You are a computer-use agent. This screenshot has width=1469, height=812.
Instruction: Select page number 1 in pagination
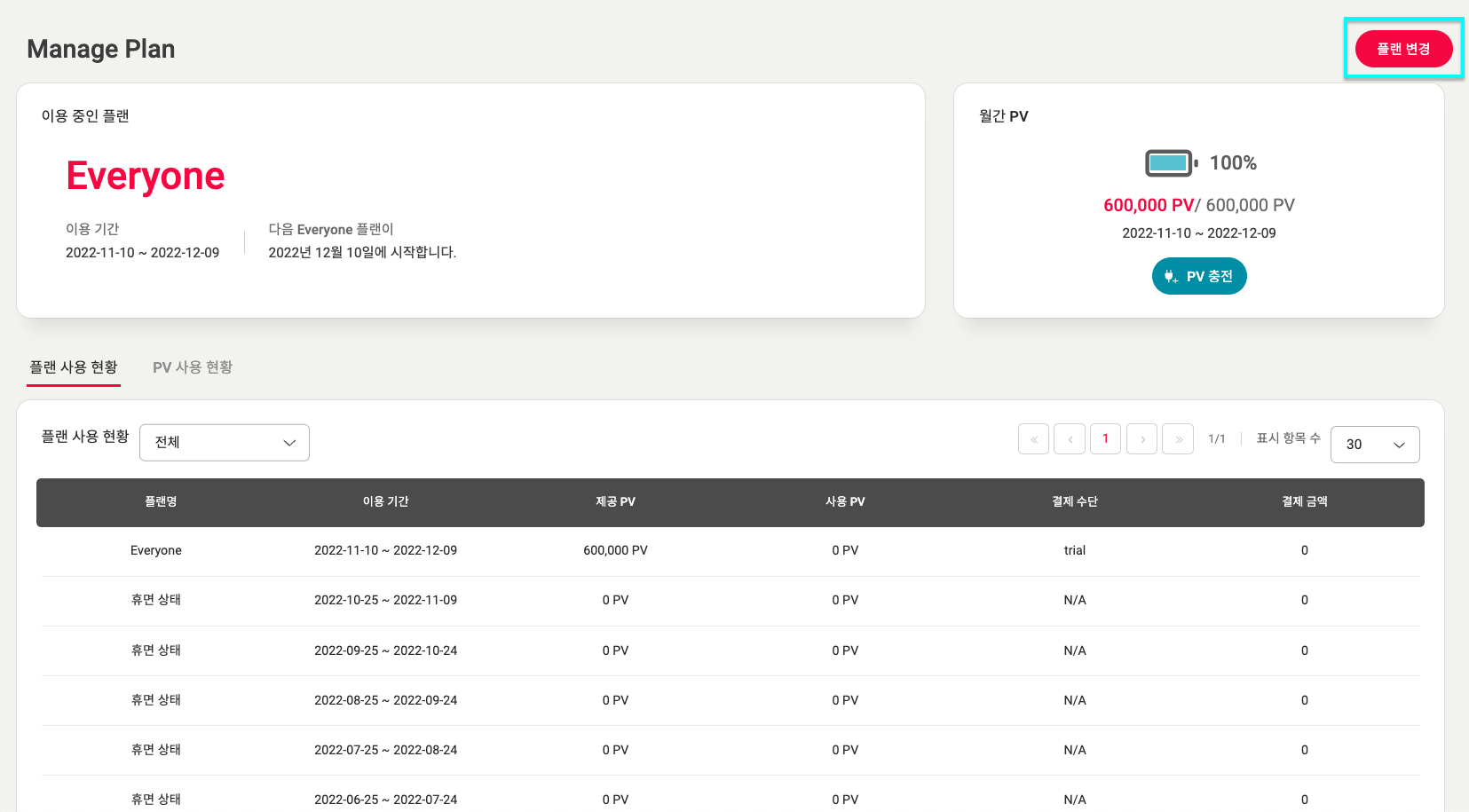point(1105,438)
